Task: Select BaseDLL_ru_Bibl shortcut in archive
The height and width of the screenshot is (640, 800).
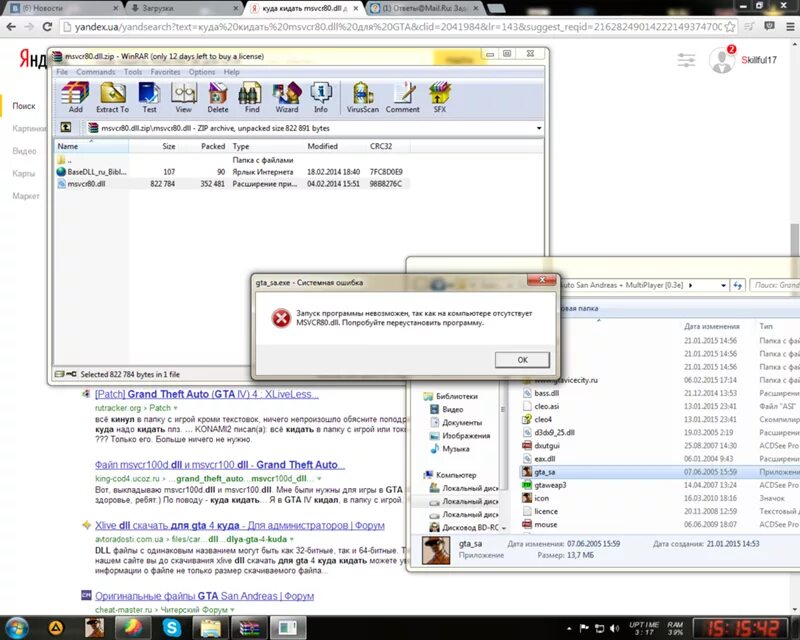Action: pos(232,172)
